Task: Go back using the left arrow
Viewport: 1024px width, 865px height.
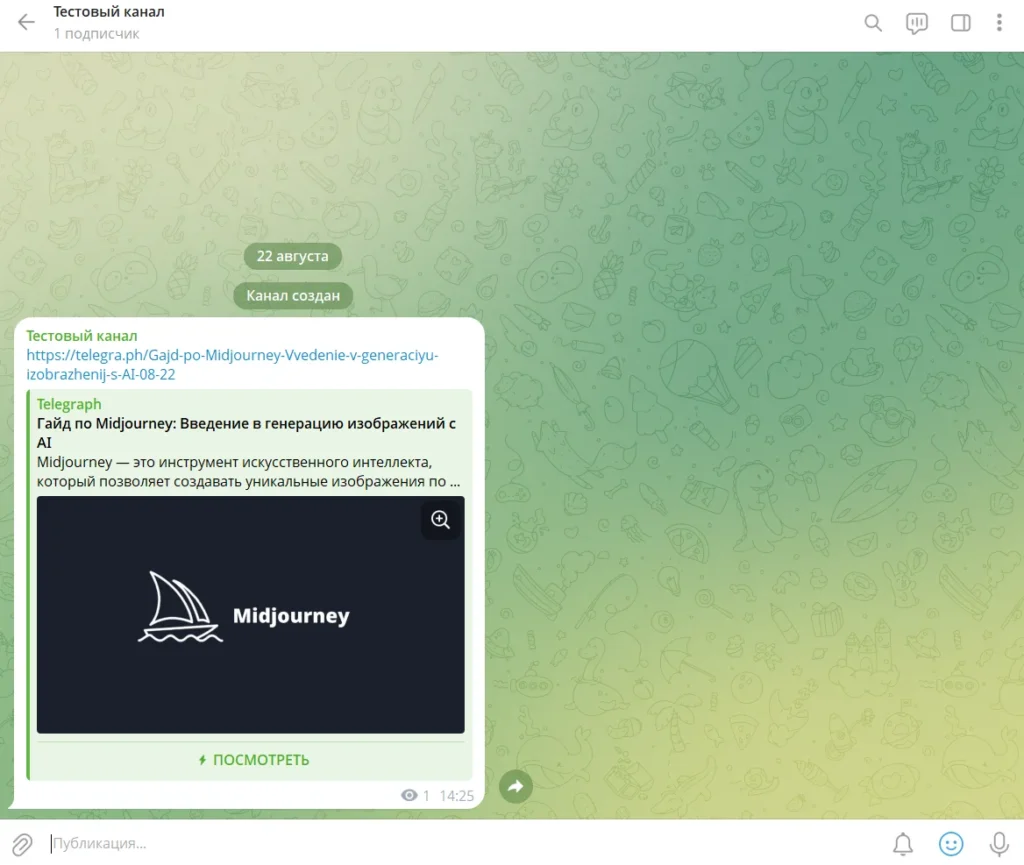Action: tap(26, 22)
